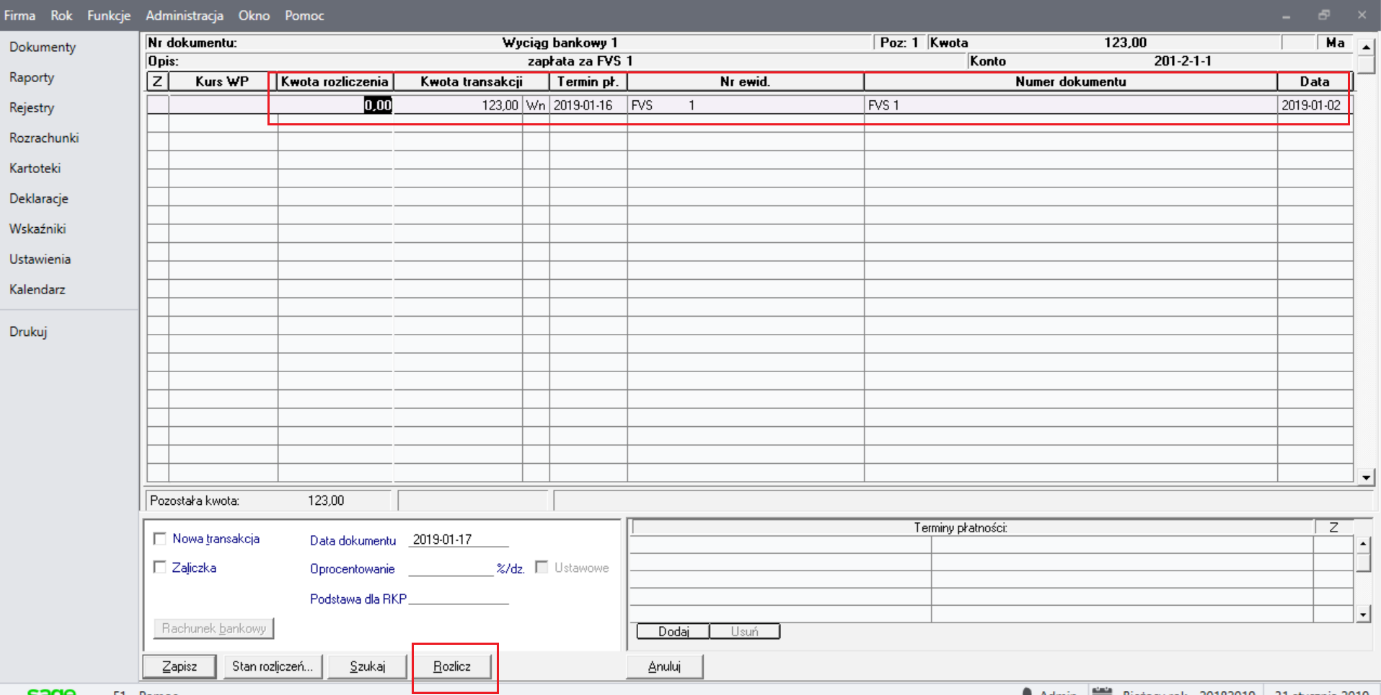Click the Opis text zapłata za FVS 1
The height and width of the screenshot is (695, 1381).
click(x=580, y=61)
